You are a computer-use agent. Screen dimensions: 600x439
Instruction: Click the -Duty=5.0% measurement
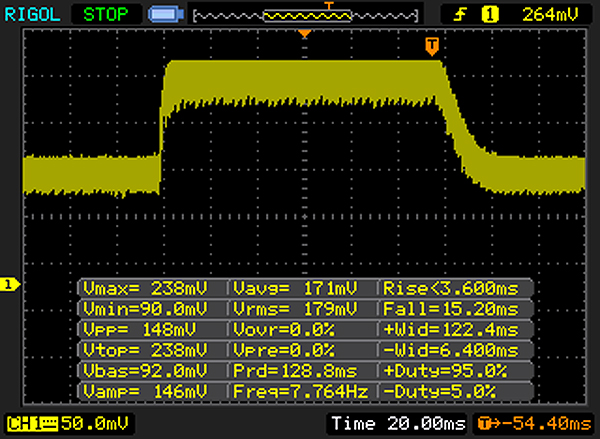pos(440,392)
